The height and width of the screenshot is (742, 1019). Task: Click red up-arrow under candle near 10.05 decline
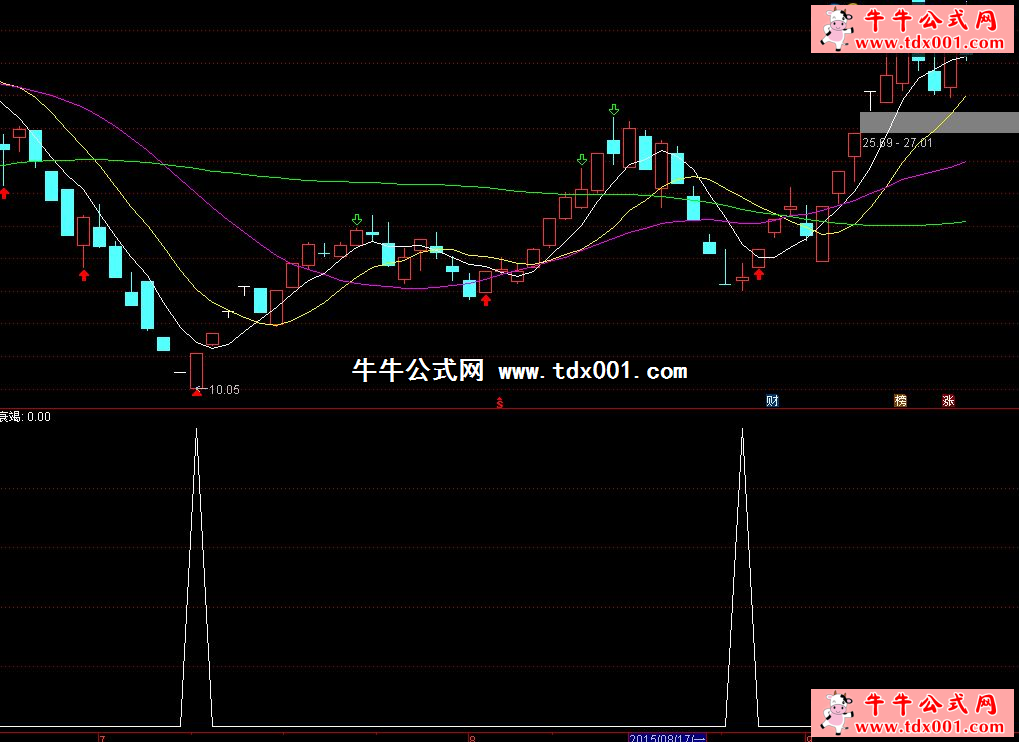pos(84,275)
